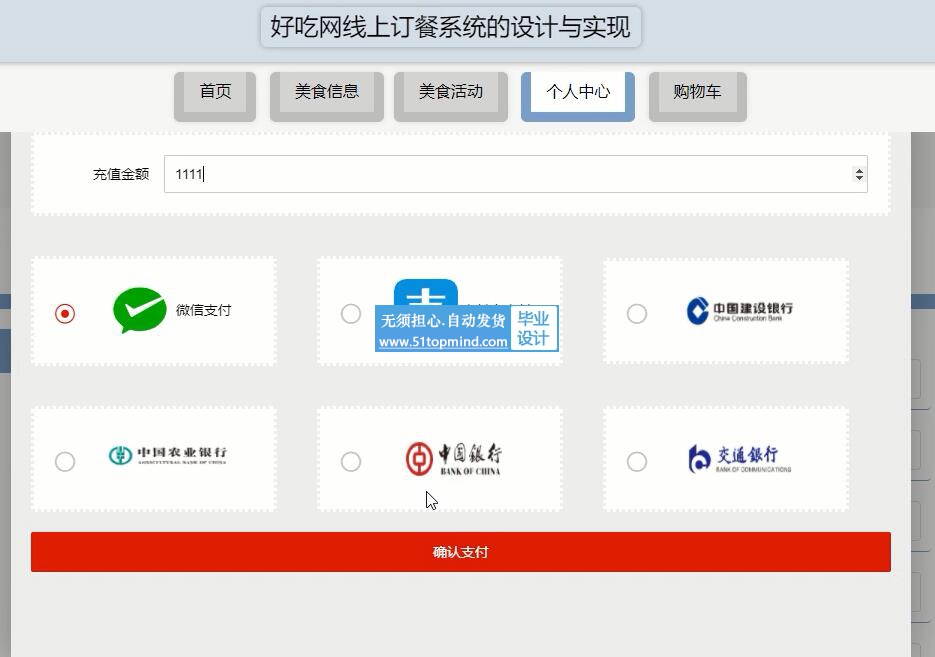Click the blue Alipay logo
The image size is (935, 657).
point(426,293)
